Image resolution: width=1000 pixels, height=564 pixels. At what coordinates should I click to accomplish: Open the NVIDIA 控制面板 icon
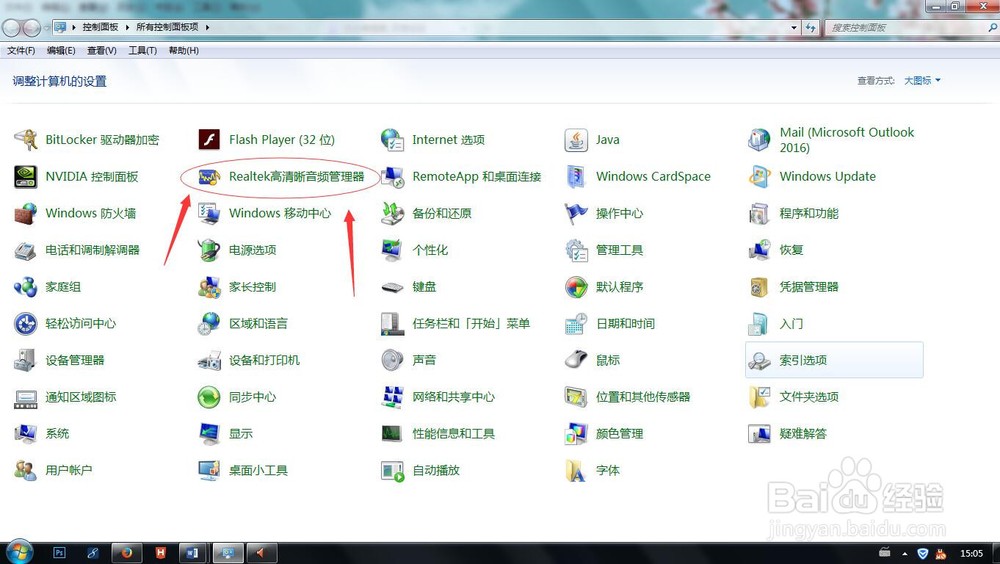(x=26, y=177)
